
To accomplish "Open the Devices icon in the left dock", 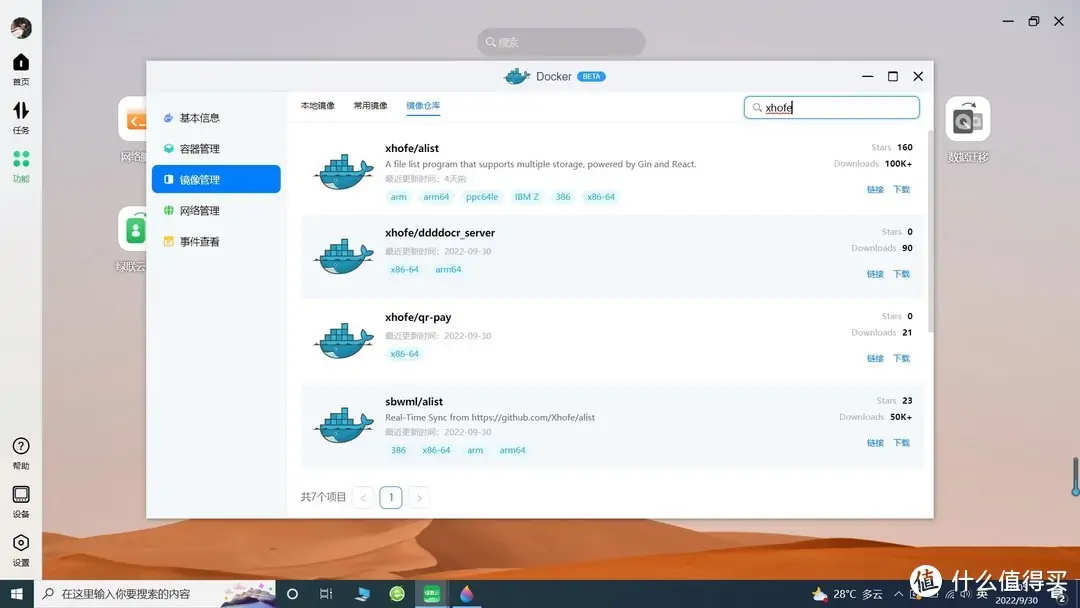I will coord(20,495).
